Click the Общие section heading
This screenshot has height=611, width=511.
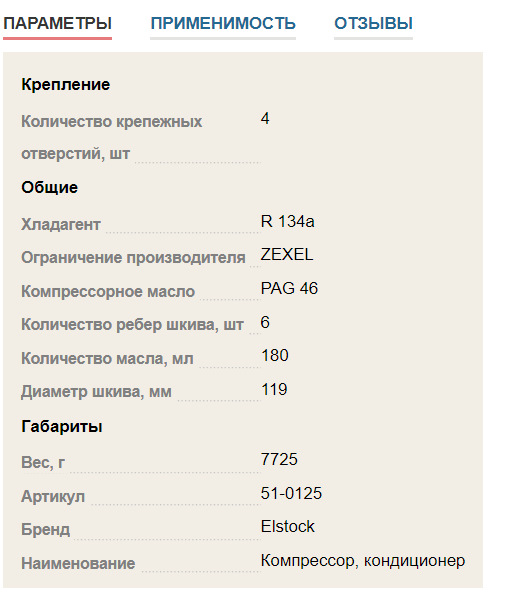pyautogui.click(x=50, y=187)
